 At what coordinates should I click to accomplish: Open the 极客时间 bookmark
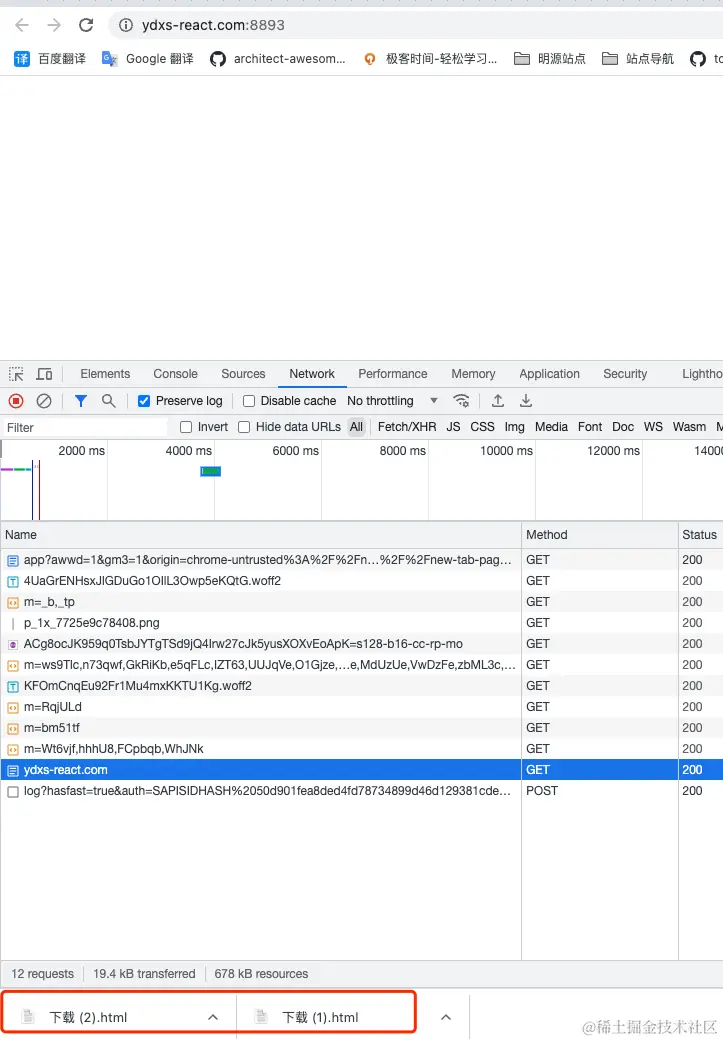[x=430, y=59]
